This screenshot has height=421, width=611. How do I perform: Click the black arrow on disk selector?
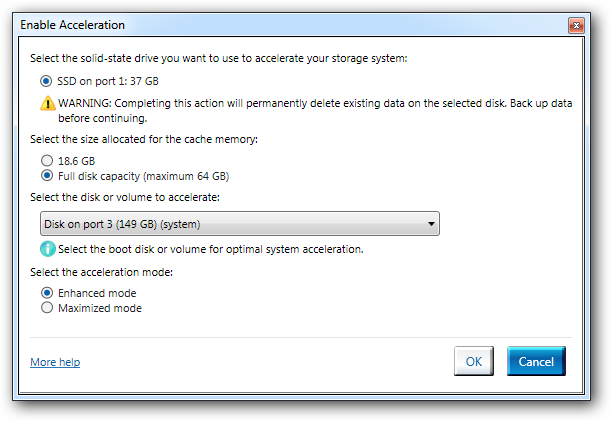[431, 224]
